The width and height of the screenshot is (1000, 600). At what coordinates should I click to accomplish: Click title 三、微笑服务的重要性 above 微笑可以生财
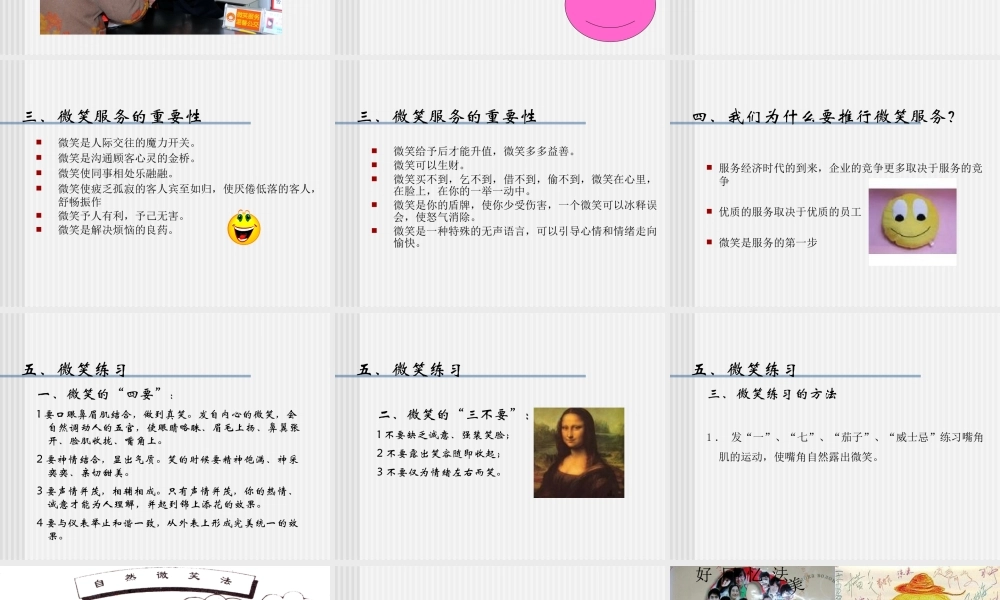coord(447,116)
